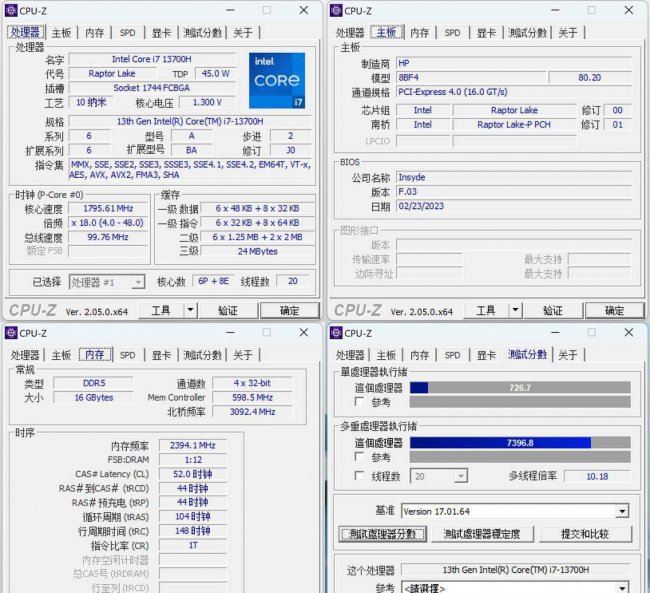Screen dimensions: 650x593
Task: Close the processor tab CPU-Z window
Action: pos(304,10)
